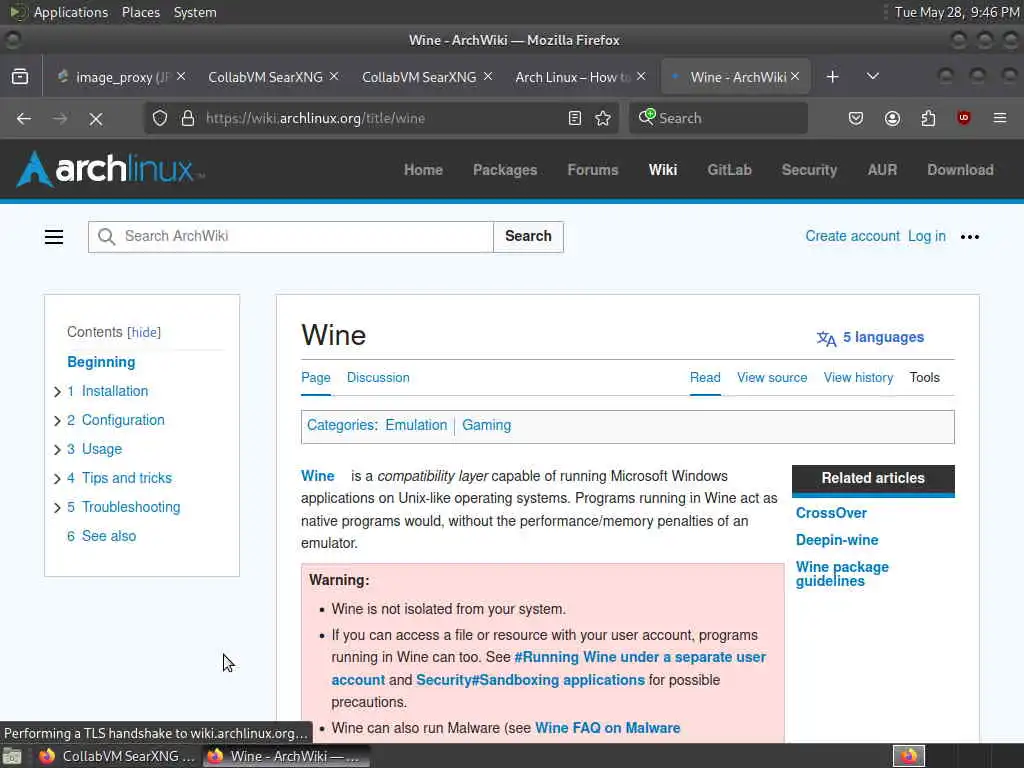This screenshot has width=1024, height=768.
Task: Click the Firefox Search box
Action: coord(718,118)
